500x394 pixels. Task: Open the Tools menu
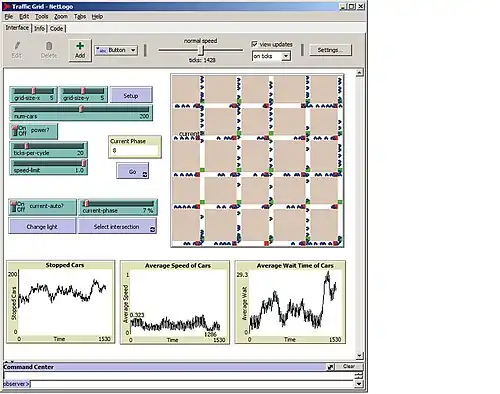[x=41, y=17]
